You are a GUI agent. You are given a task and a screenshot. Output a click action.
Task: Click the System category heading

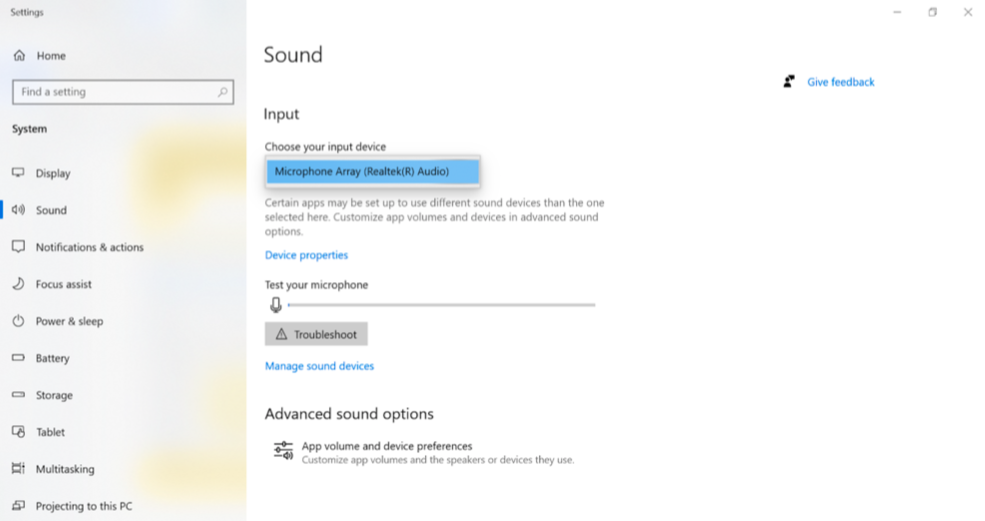pos(30,129)
